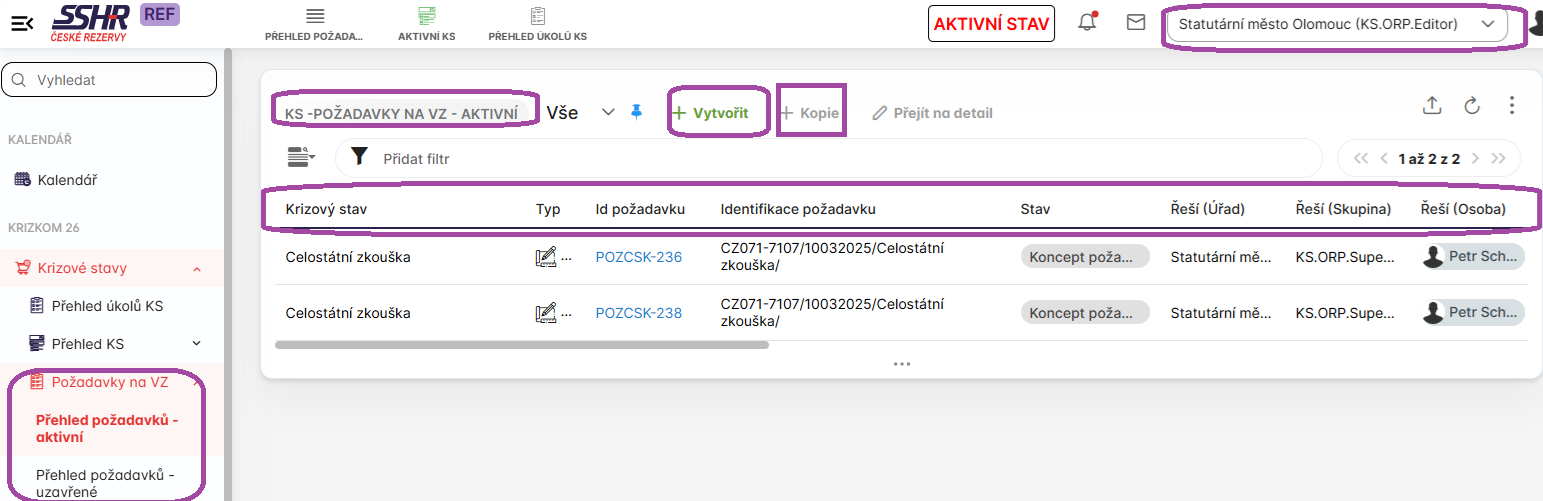Collapse the Krizové stavy sidebar group
The image size is (1543, 501).
pyautogui.click(x=197, y=269)
